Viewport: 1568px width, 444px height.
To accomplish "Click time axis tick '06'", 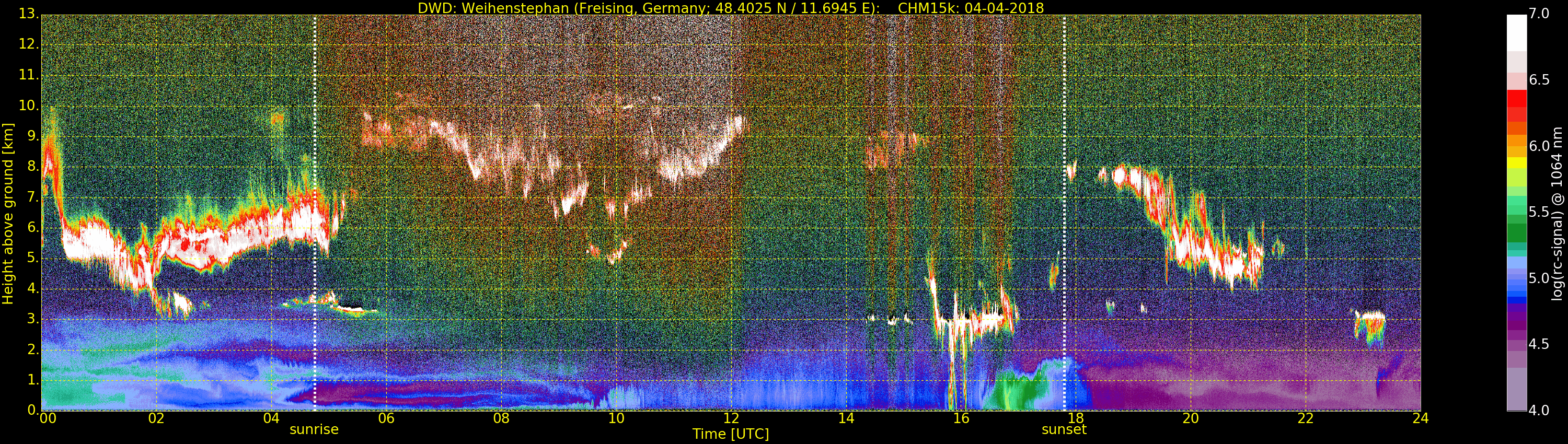I will [x=387, y=418].
